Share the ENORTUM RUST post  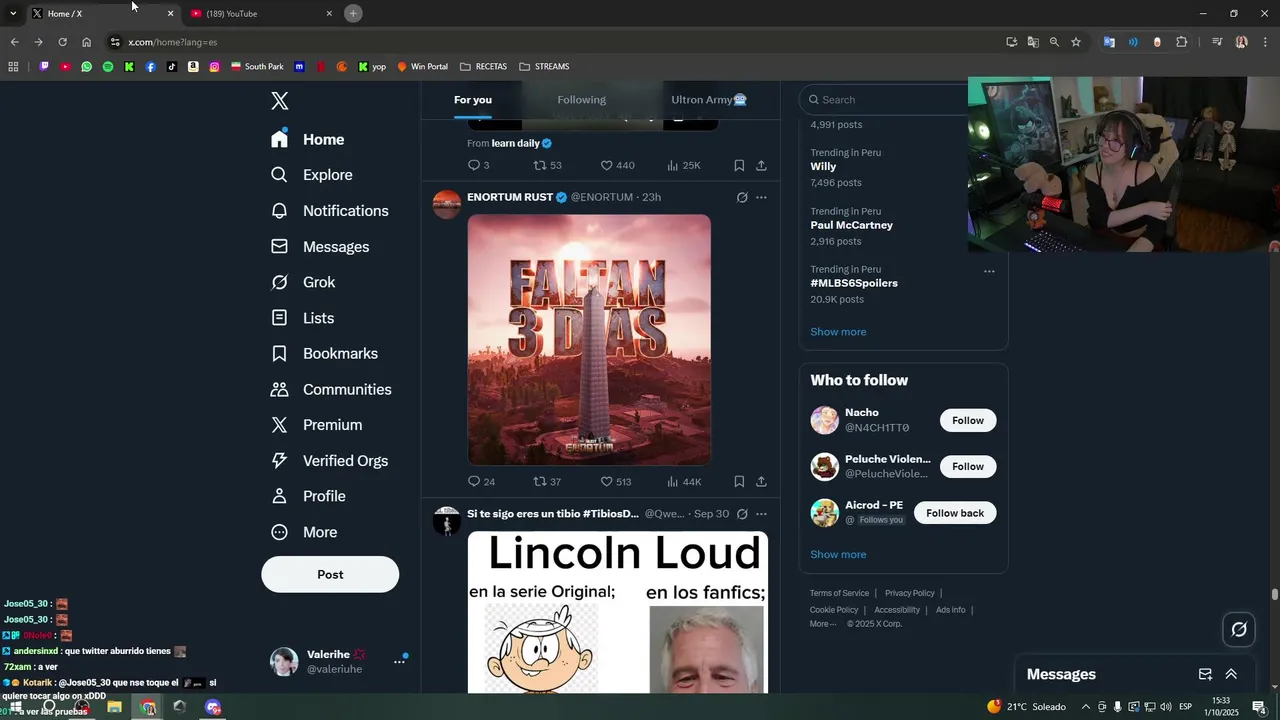tap(761, 482)
